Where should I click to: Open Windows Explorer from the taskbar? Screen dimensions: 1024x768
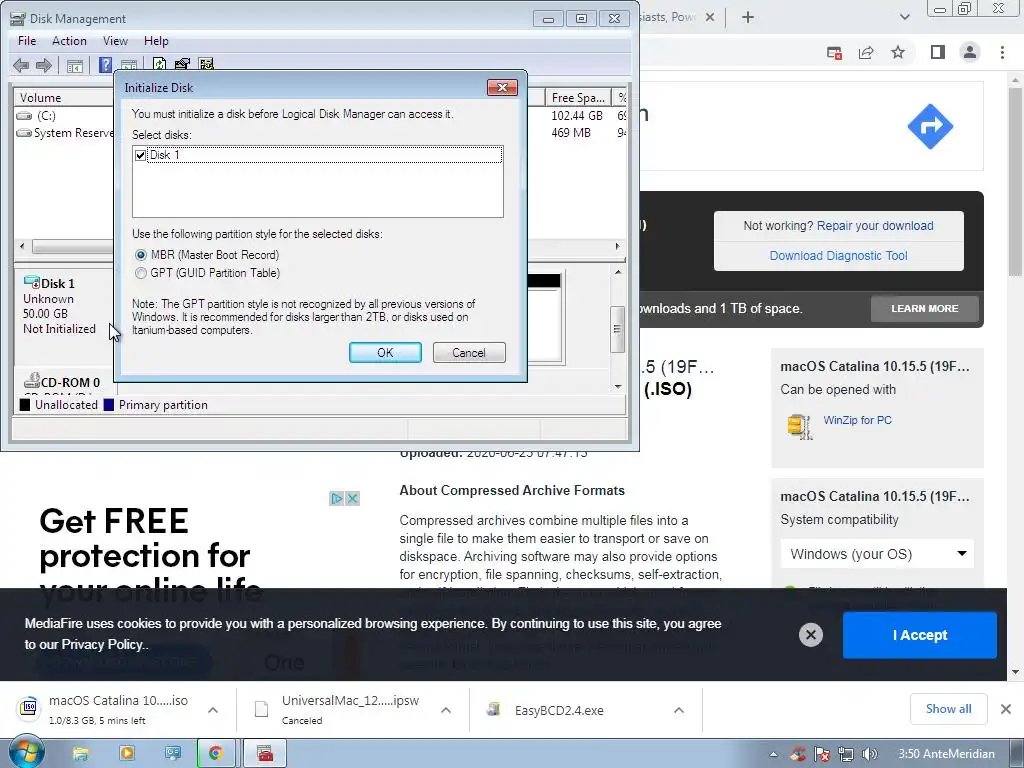80,754
